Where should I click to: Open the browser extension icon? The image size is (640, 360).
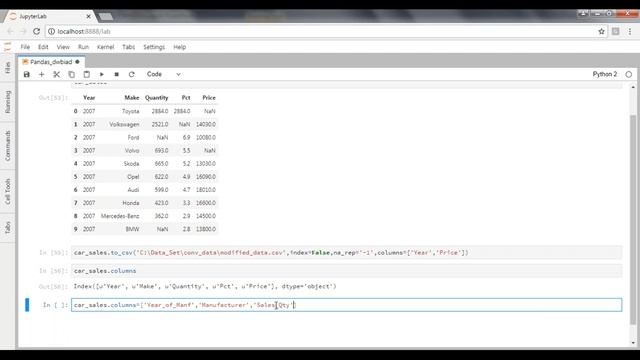coord(616,31)
